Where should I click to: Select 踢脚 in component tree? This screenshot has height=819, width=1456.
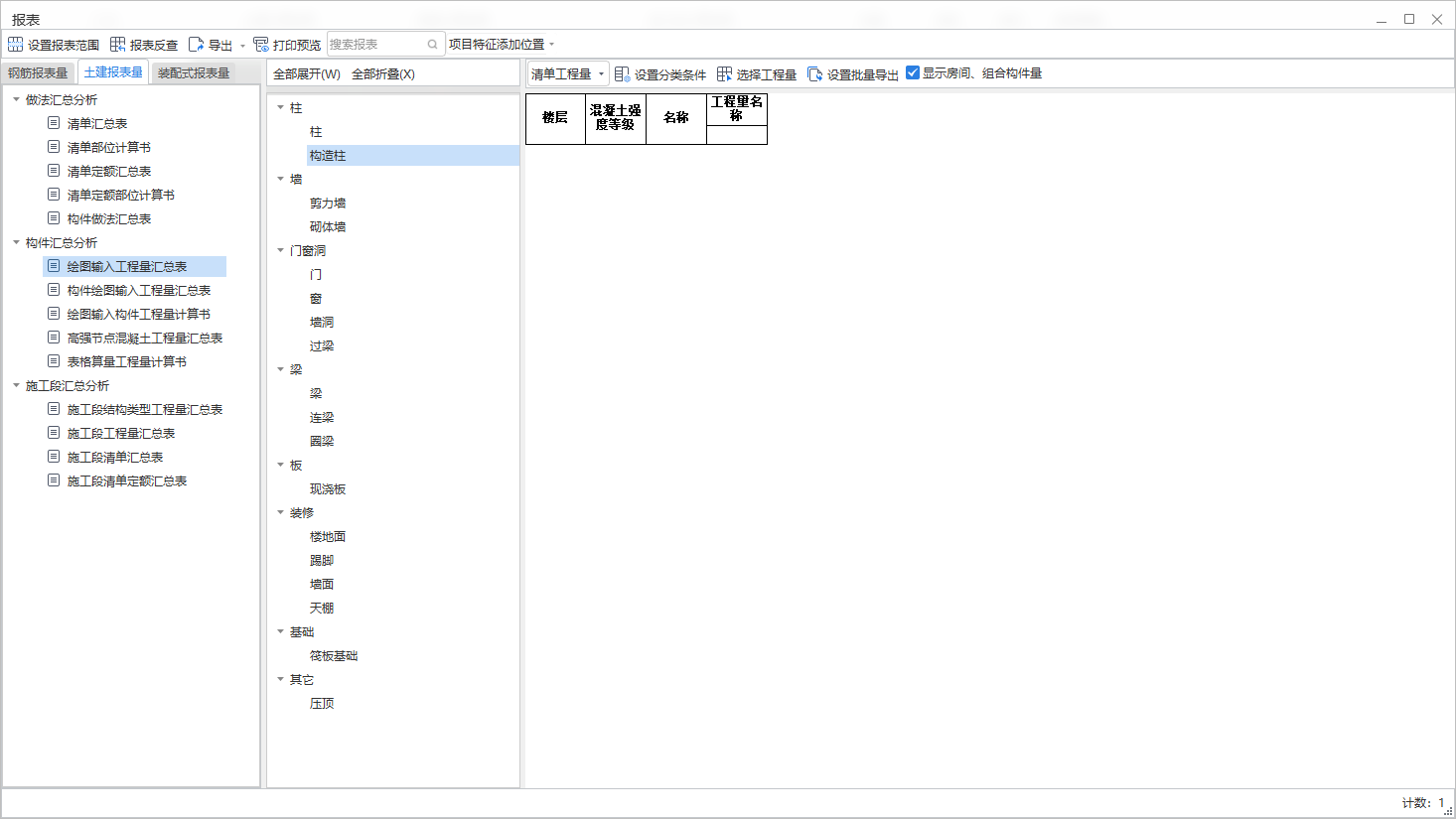[x=322, y=560]
